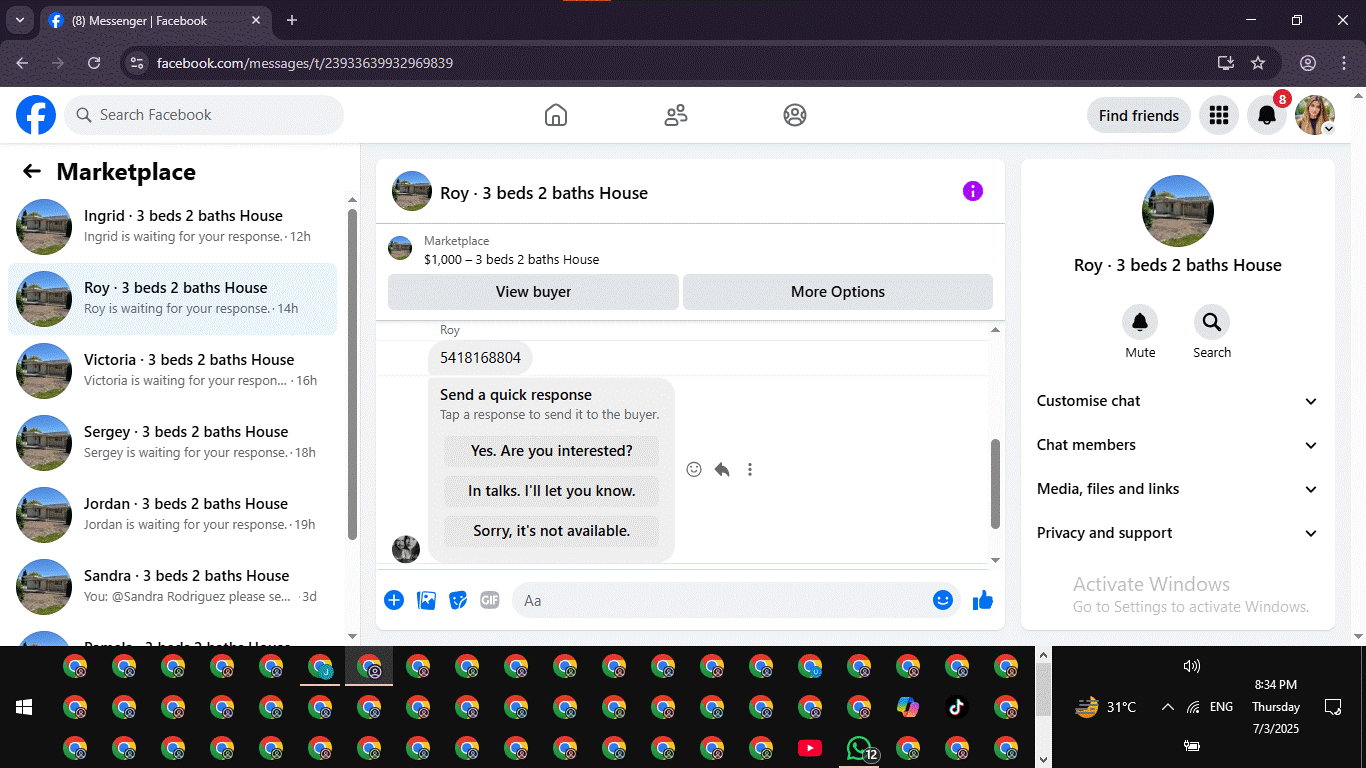Open the emoji picker in message box
The image size is (1366, 768).
click(x=942, y=600)
